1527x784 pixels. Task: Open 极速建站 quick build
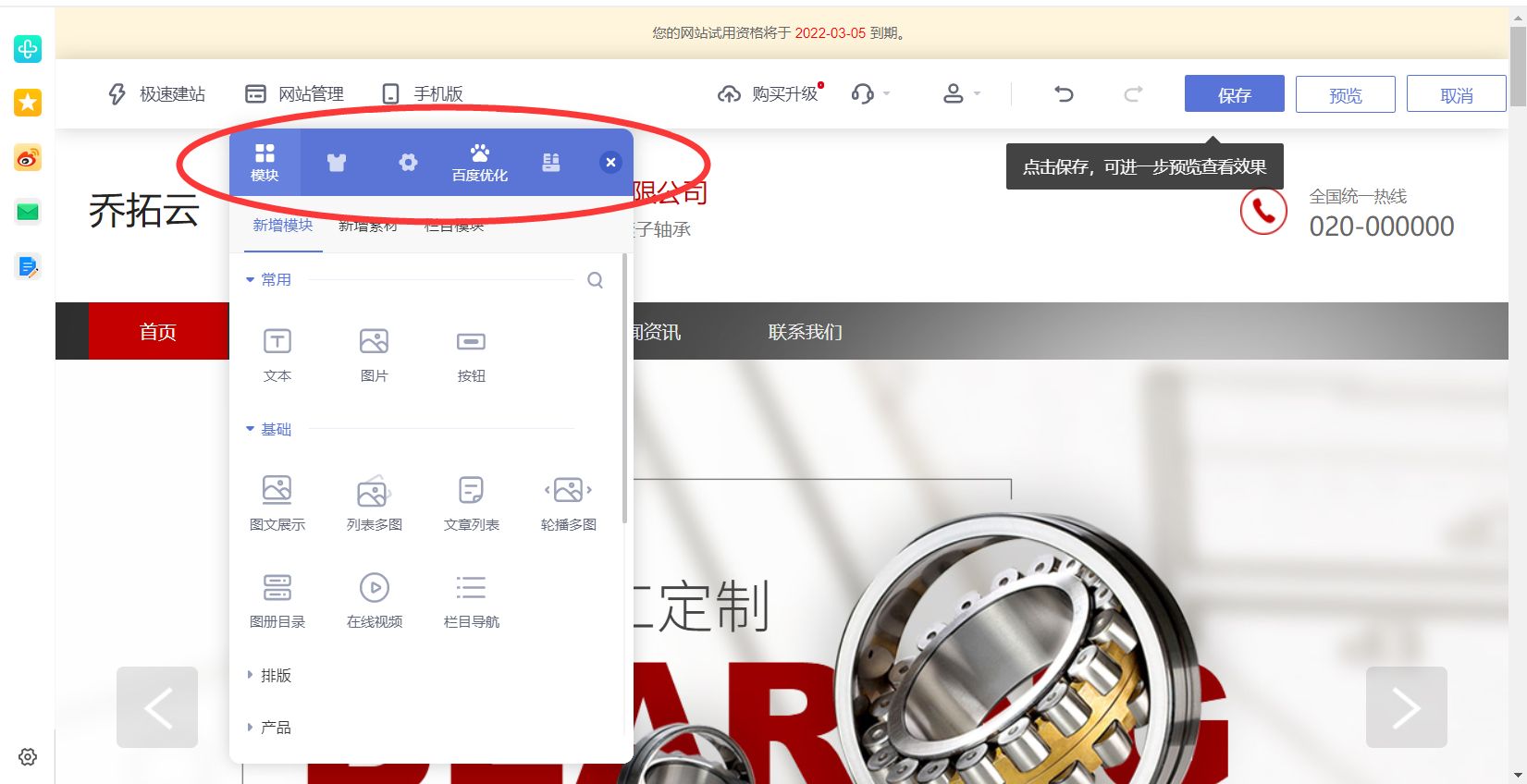(x=156, y=93)
